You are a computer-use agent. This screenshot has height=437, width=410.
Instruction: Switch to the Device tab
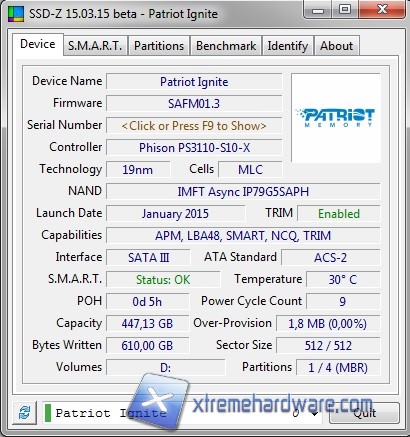(x=38, y=44)
